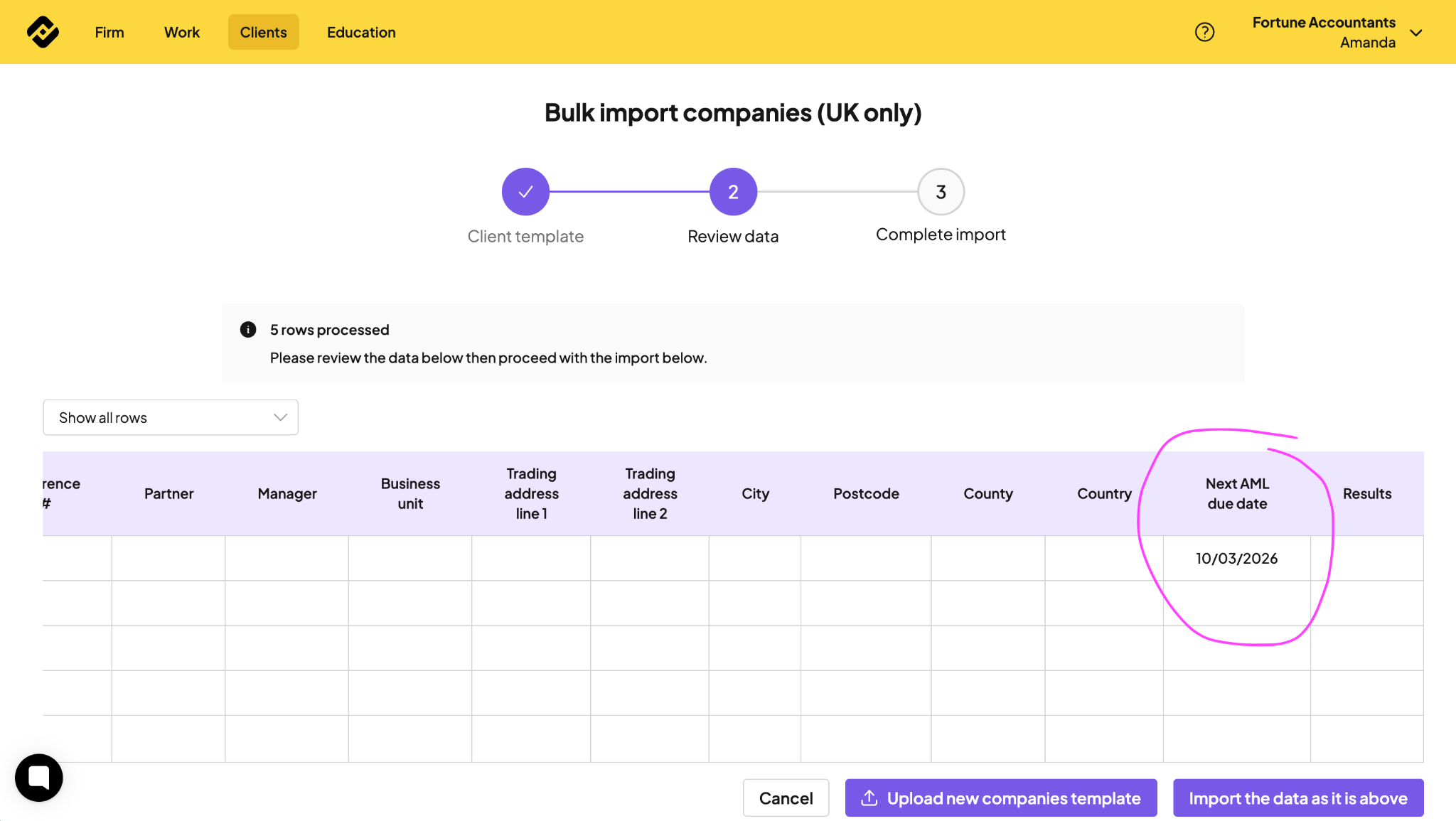Expand the Fortune Accountants account chevron
Viewport: 1456px width, 821px height.
1415,33
